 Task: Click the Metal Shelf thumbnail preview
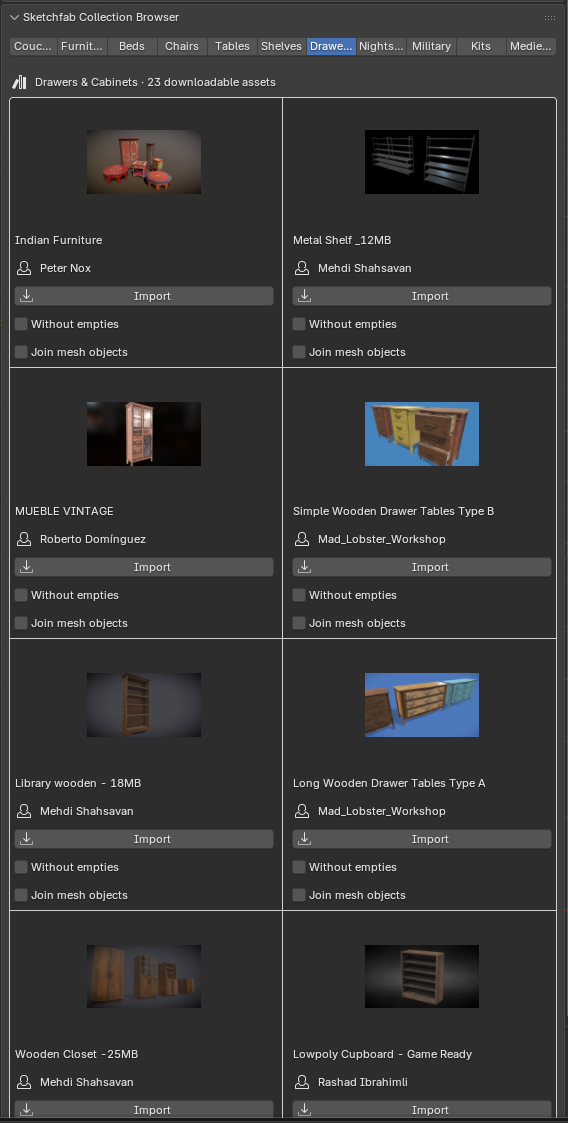(x=422, y=162)
